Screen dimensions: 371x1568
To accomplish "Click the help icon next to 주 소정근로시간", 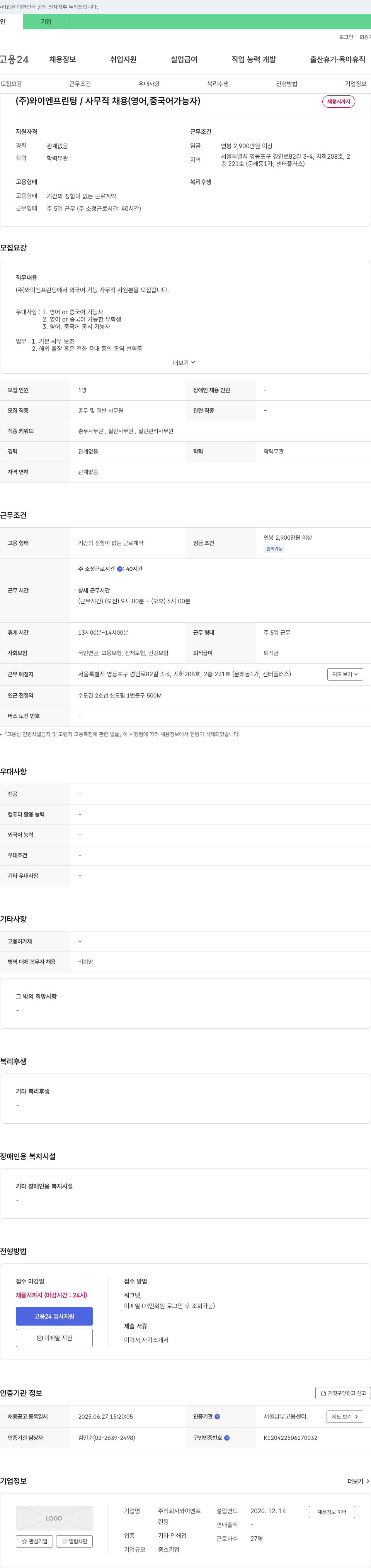I will (x=119, y=569).
